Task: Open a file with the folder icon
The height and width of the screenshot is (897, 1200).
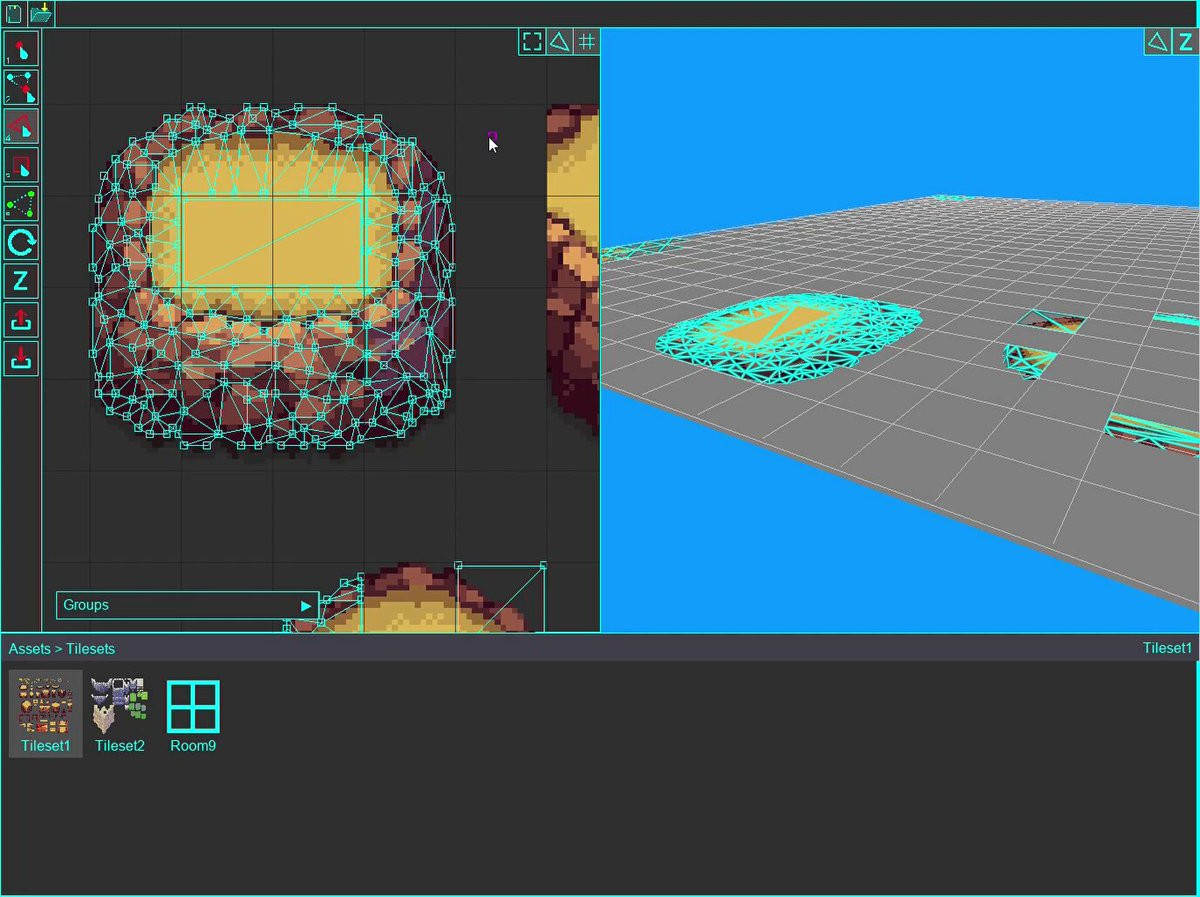Action: [x=41, y=14]
